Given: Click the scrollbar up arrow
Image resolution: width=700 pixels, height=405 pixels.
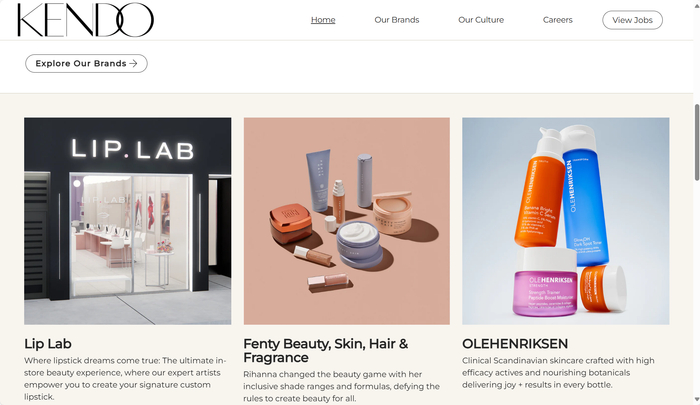Looking at the screenshot, I should [696, 4].
